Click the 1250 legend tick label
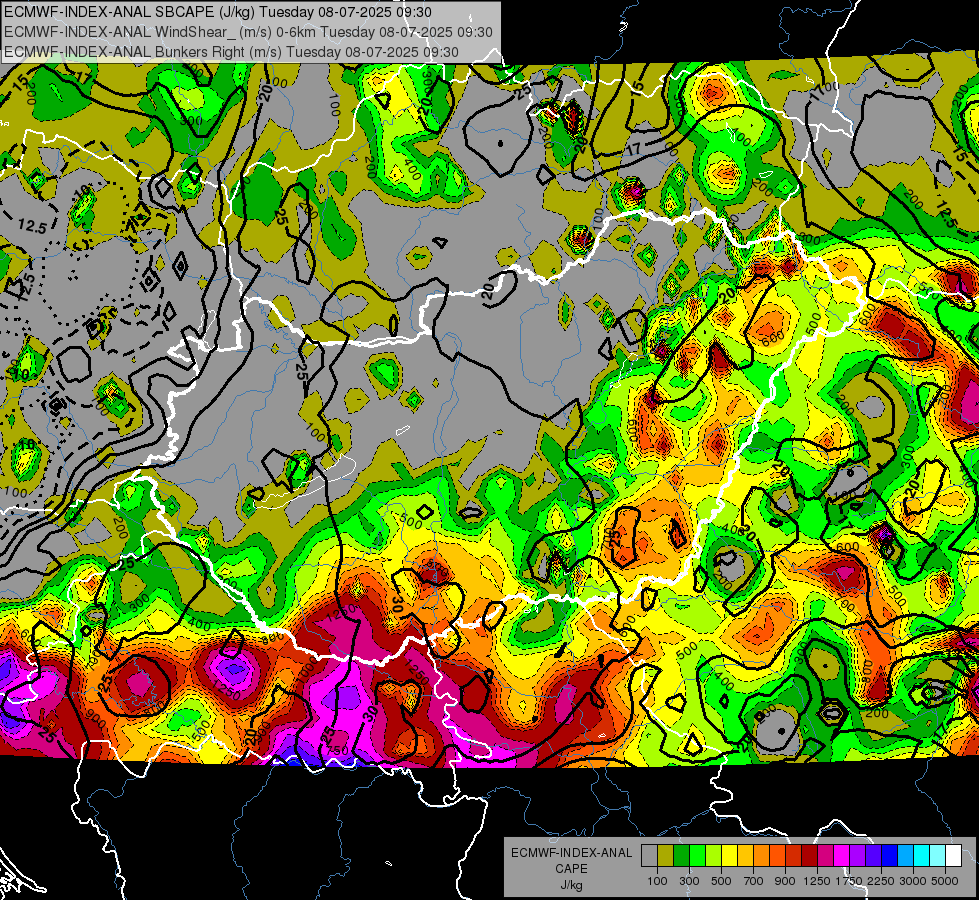This screenshot has height=900, width=979. (817, 881)
